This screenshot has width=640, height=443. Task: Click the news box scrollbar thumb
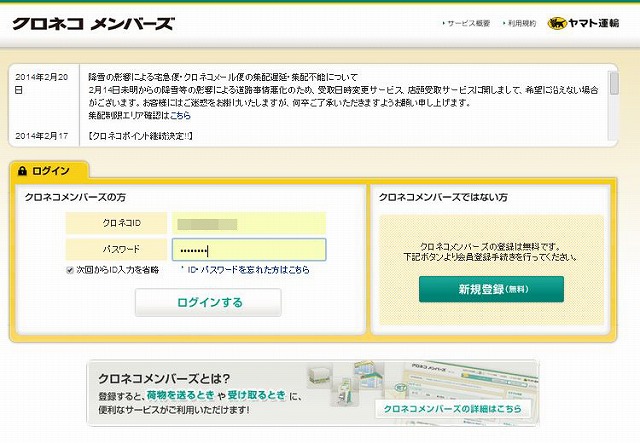pyautogui.click(x=613, y=83)
